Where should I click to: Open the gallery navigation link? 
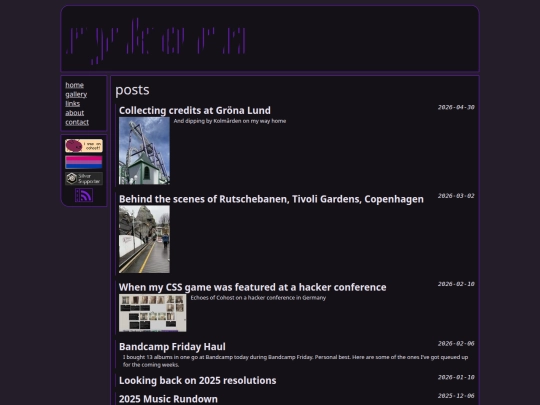pyautogui.click(x=76, y=94)
